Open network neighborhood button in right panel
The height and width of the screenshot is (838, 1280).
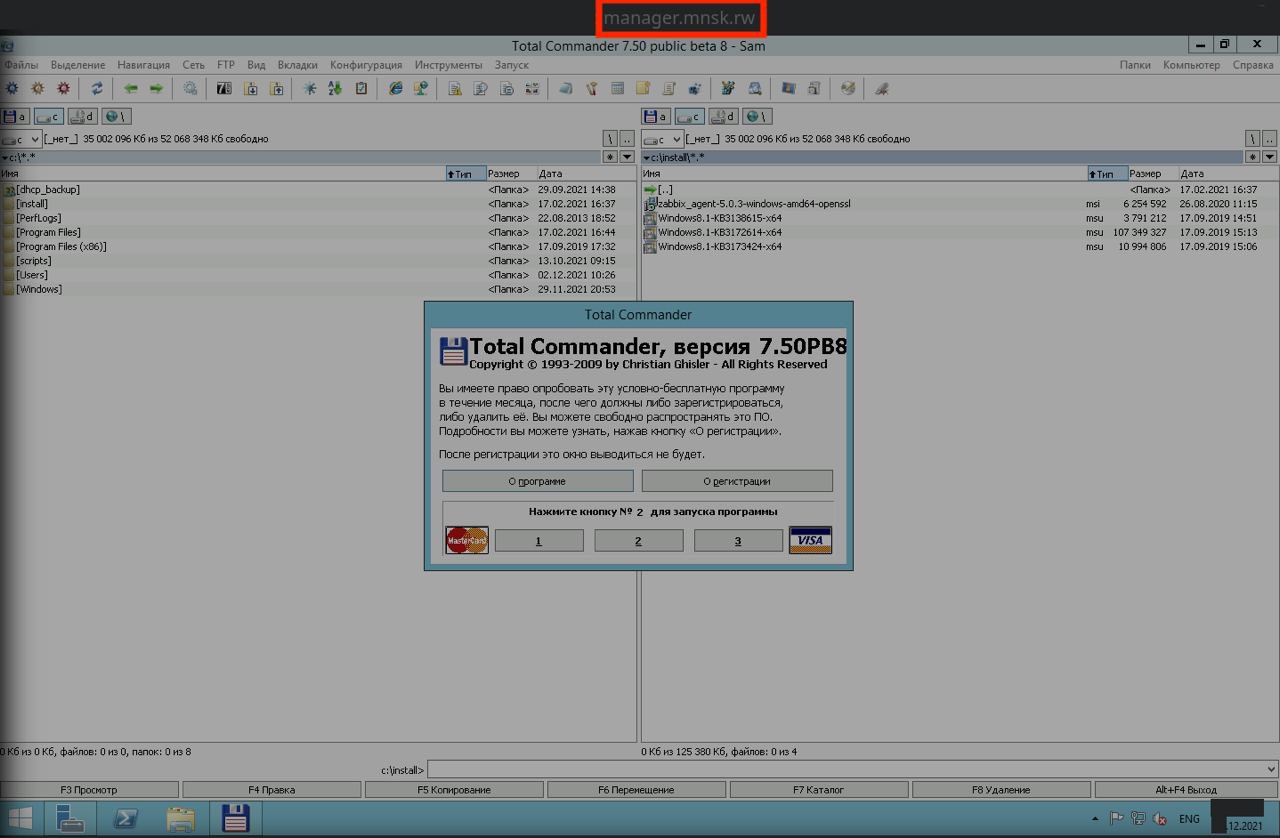click(x=757, y=117)
